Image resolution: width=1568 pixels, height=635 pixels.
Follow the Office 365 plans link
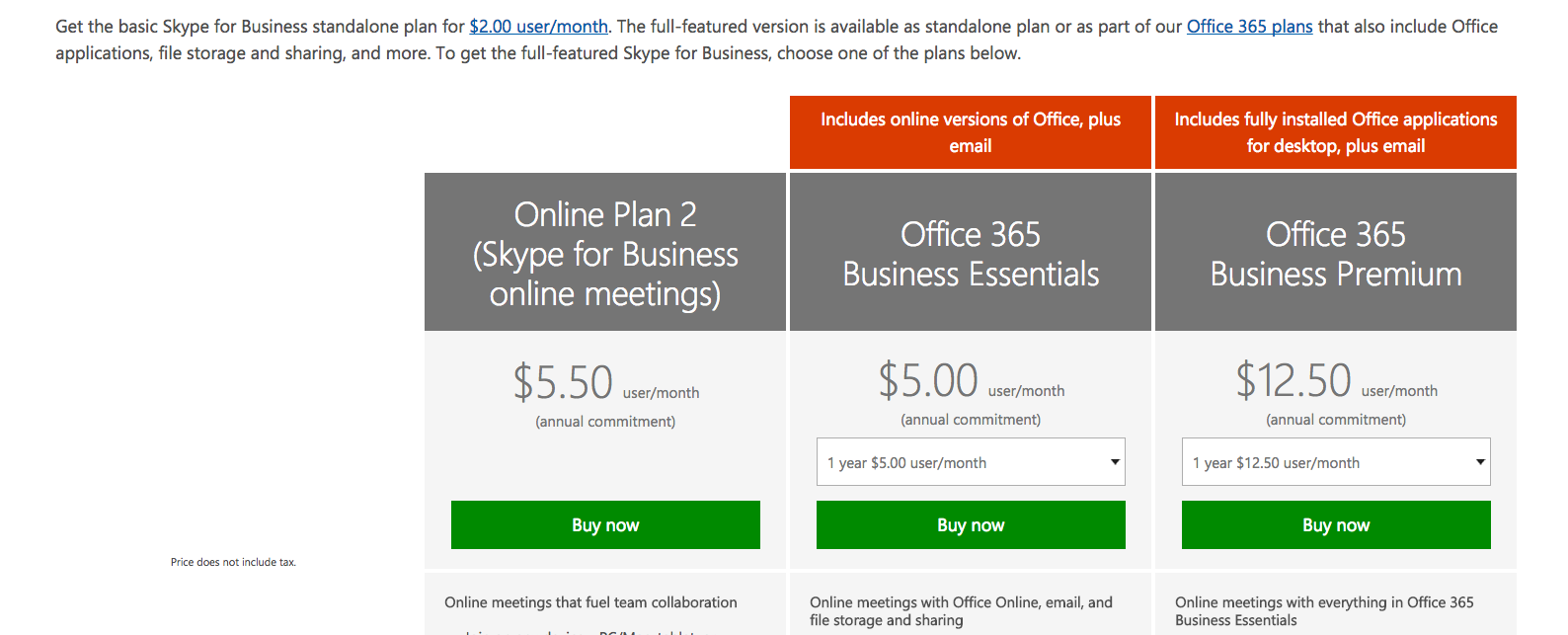coord(1249,27)
